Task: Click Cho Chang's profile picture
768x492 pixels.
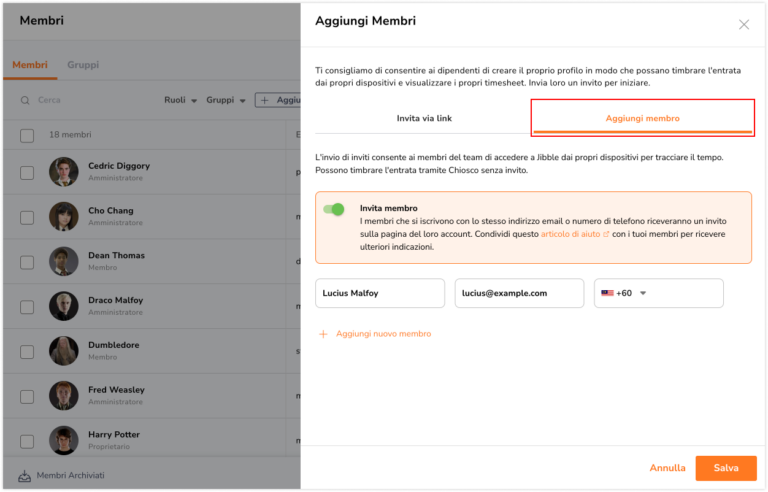Action: pos(64,217)
